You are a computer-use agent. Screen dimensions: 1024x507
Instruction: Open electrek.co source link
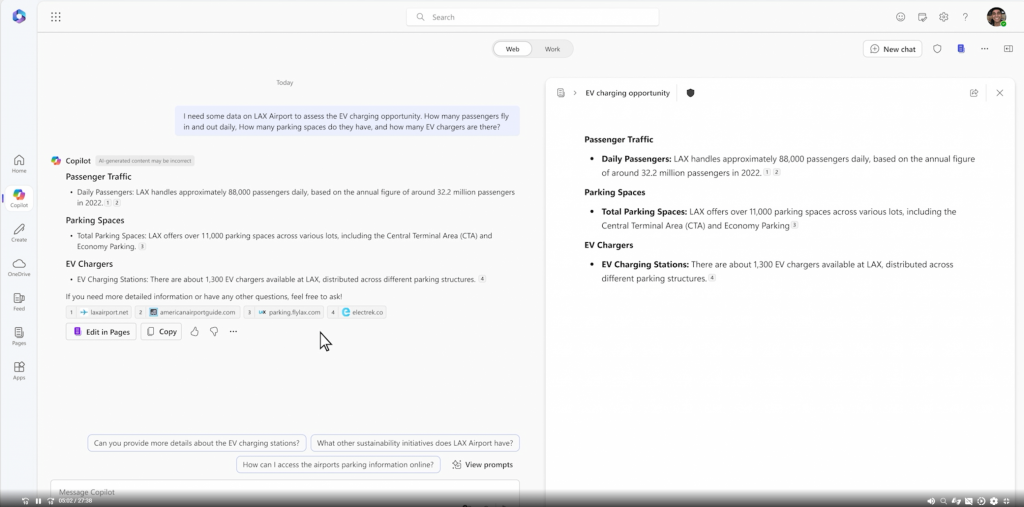tap(357, 312)
